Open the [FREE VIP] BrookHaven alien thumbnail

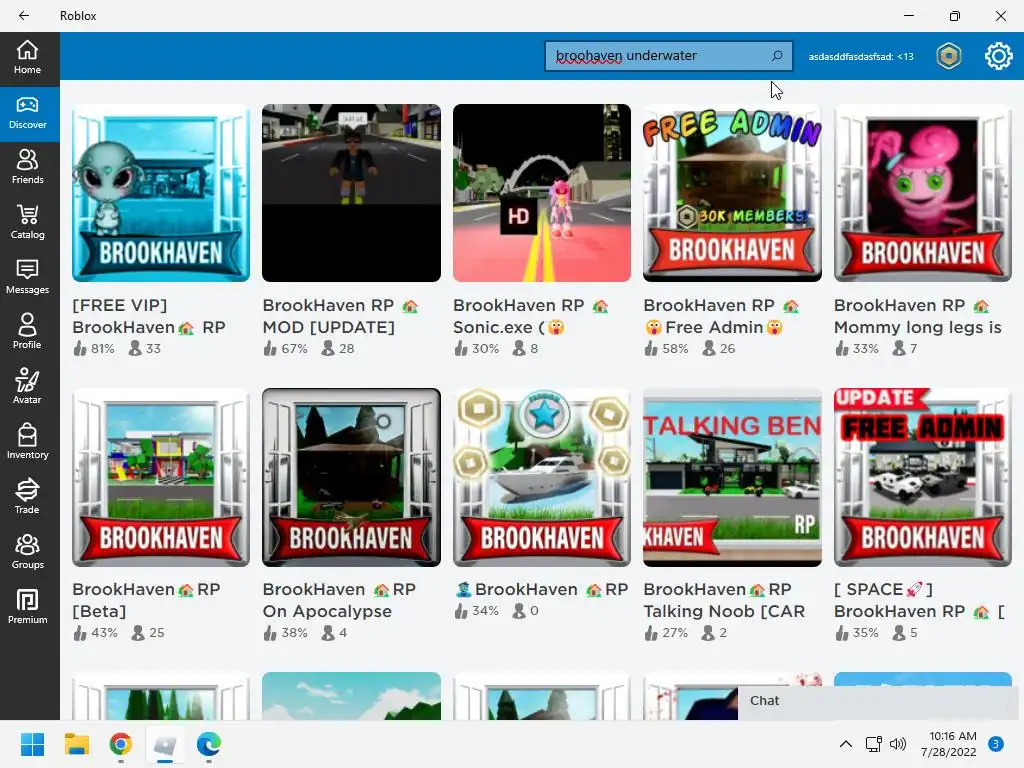(x=161, y=193)
